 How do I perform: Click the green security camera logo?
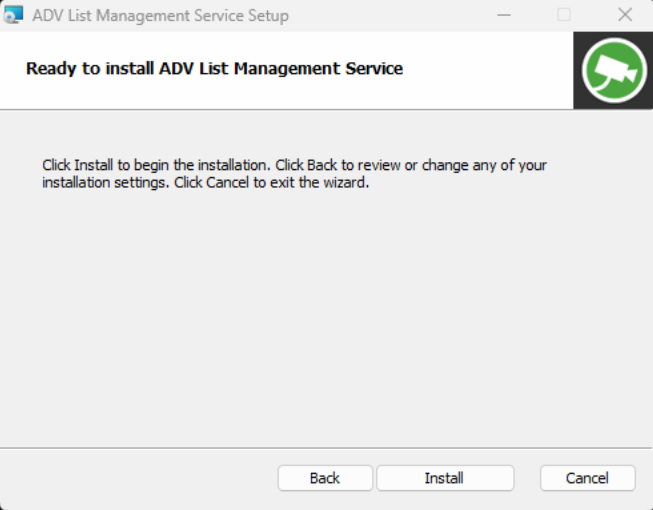[613, 70]
